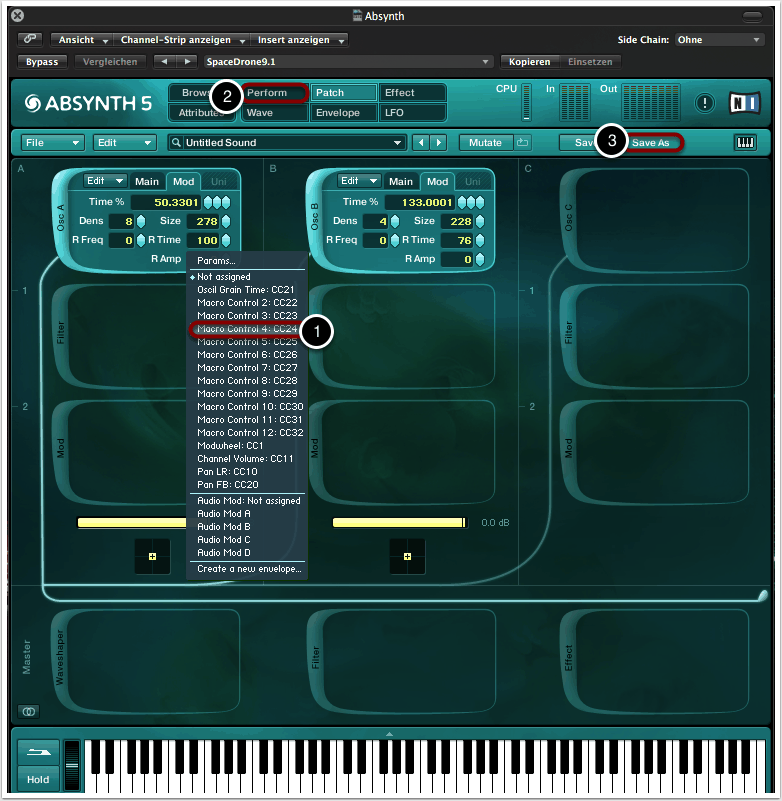Image resolution: width=782 pixels, height=801 pixels.
Task: Open the Untitled Sound dropdown
Action: (287, 143)
